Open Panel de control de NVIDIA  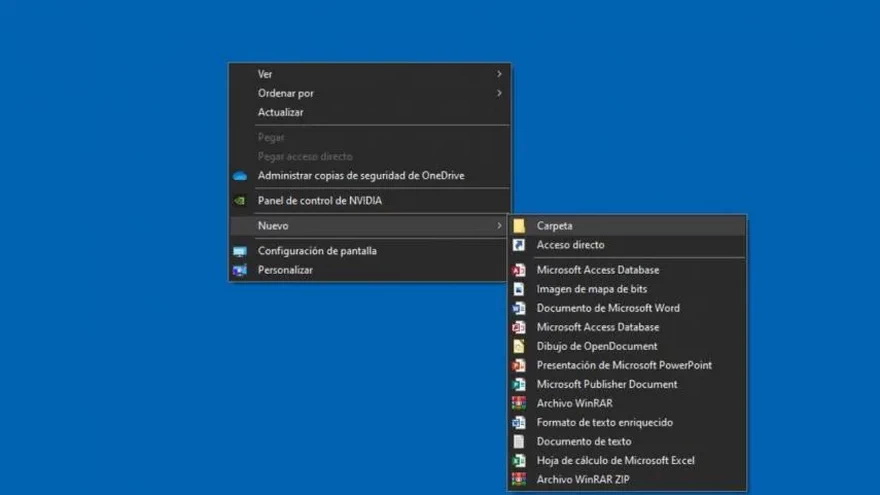pos(369,200)
